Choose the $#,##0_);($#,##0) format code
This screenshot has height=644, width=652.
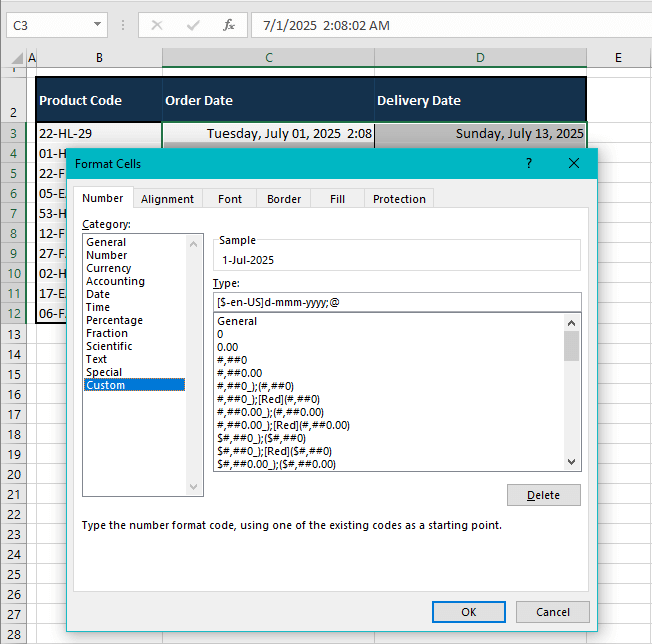click(x=261, y=438)
